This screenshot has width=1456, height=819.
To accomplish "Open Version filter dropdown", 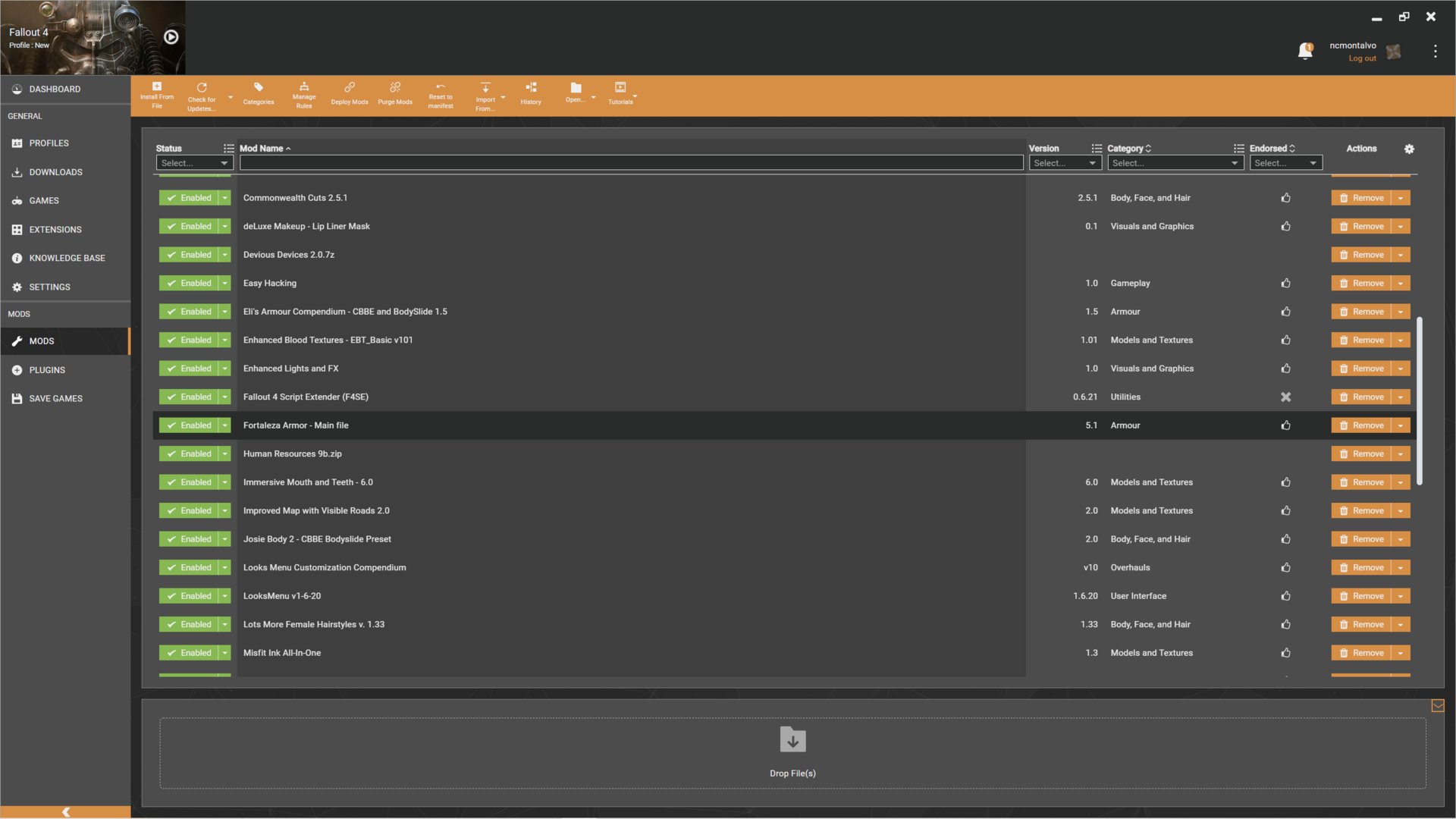I will [1065, 163].
